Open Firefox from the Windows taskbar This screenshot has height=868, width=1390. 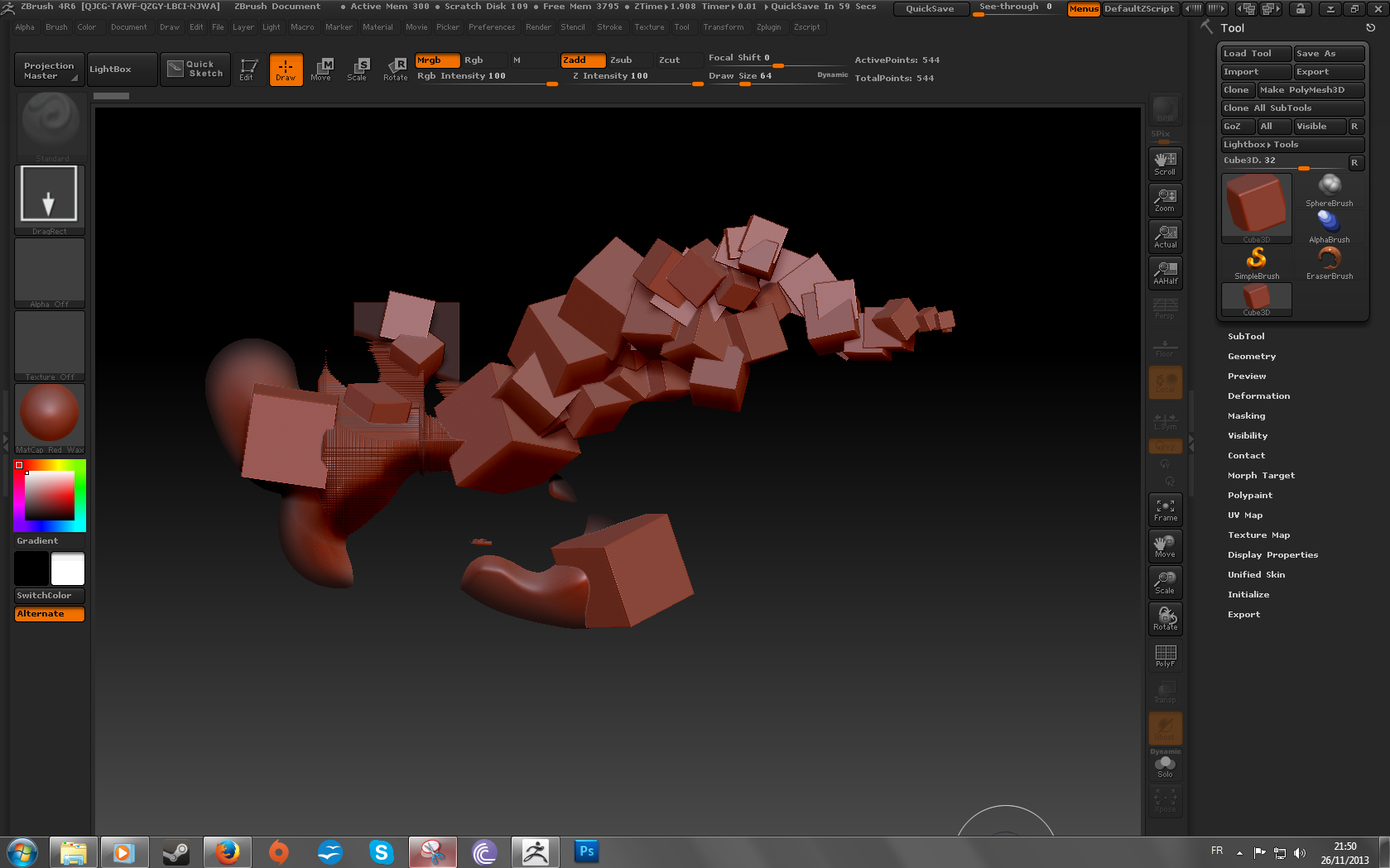pyautogui.click(x=227, y=851)
